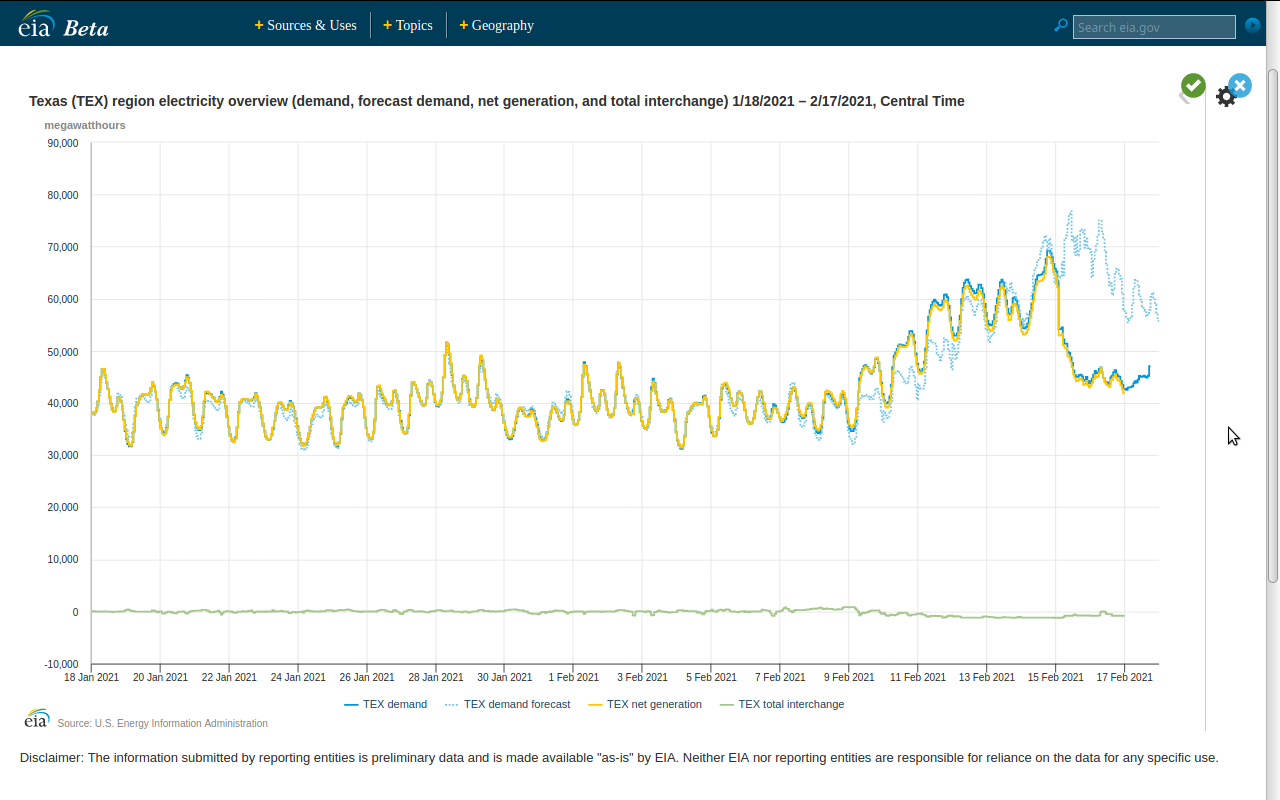Focus the Search eia.gov field
Viewport: 1280px width, 800px height.
1154,27
